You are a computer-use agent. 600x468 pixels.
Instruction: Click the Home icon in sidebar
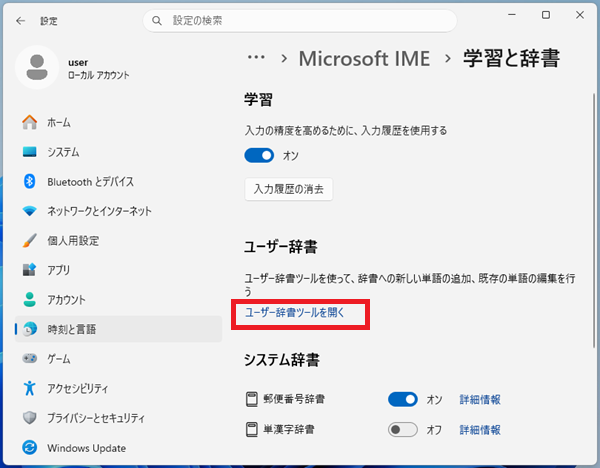click(x=29, y=122)
